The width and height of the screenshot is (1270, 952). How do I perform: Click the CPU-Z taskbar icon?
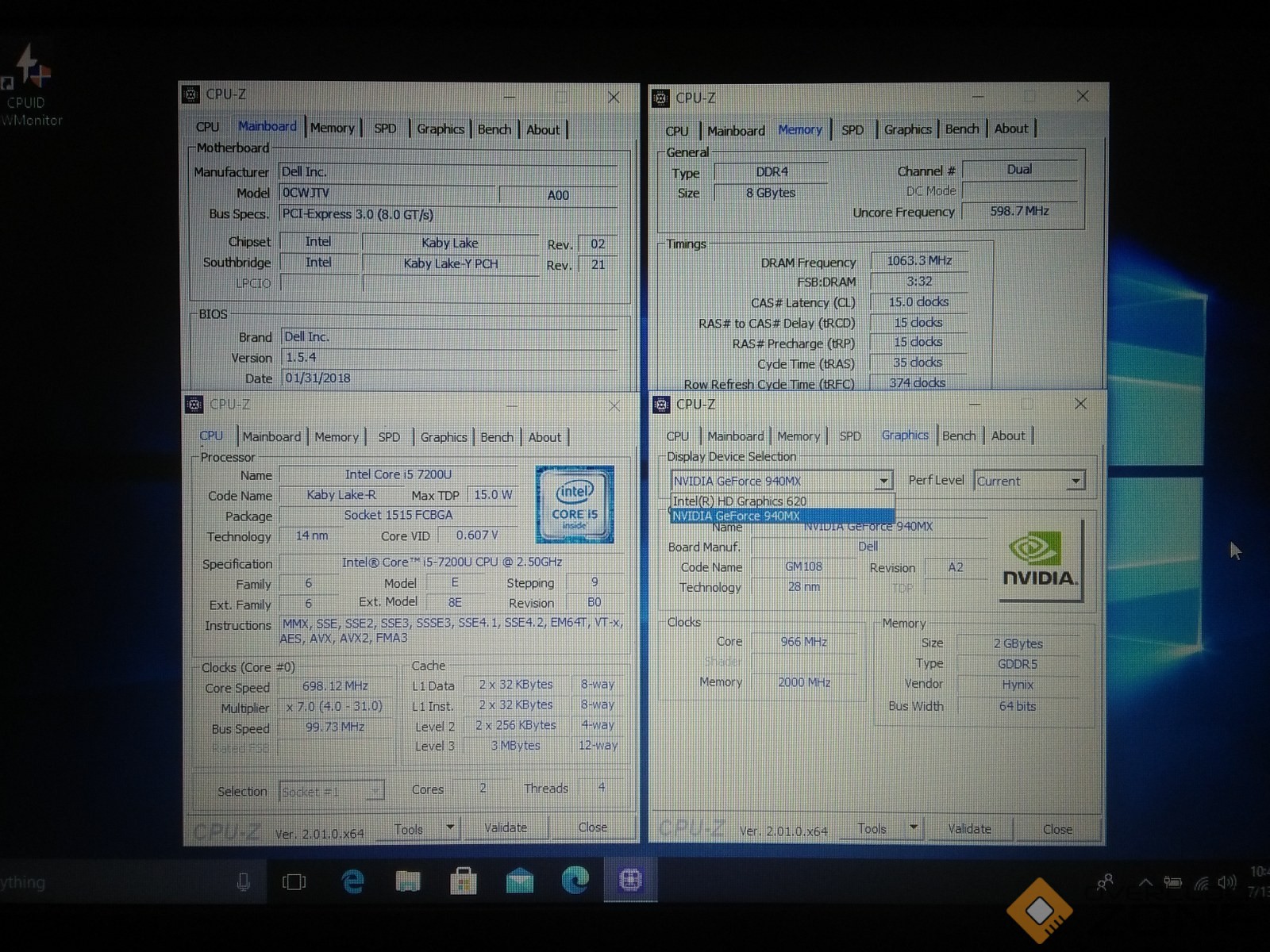point(630,880)
